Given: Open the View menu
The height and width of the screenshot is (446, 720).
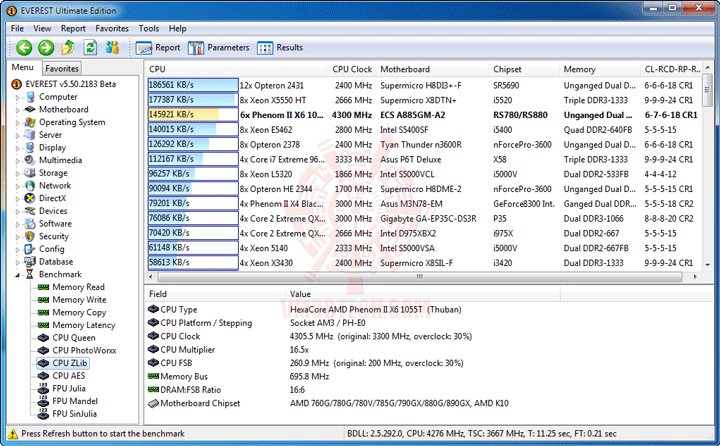Looking at the screenshot, I should [x=42, y=28].
